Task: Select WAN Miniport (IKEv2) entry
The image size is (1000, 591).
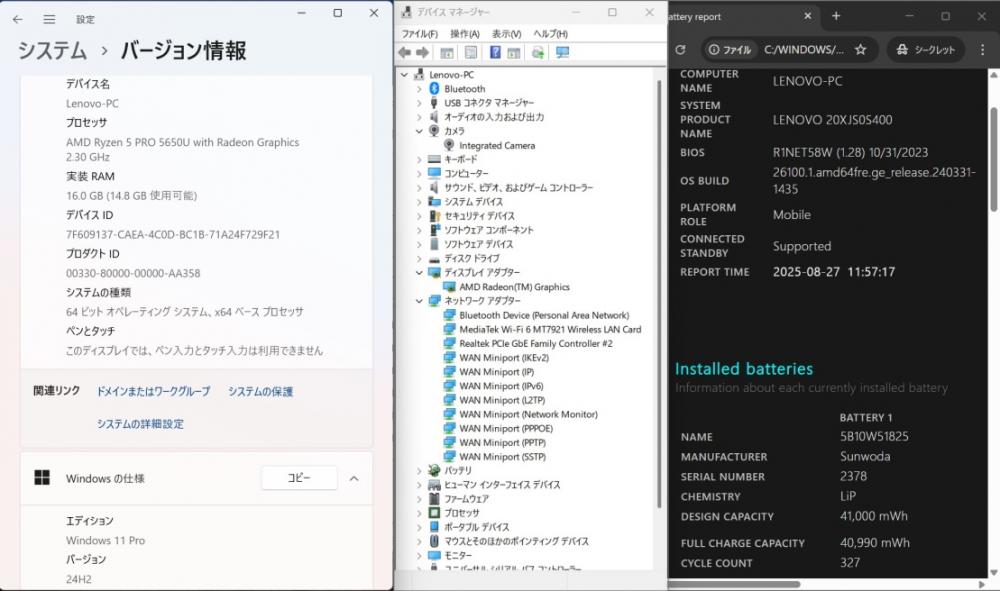Action: point(504,358)
